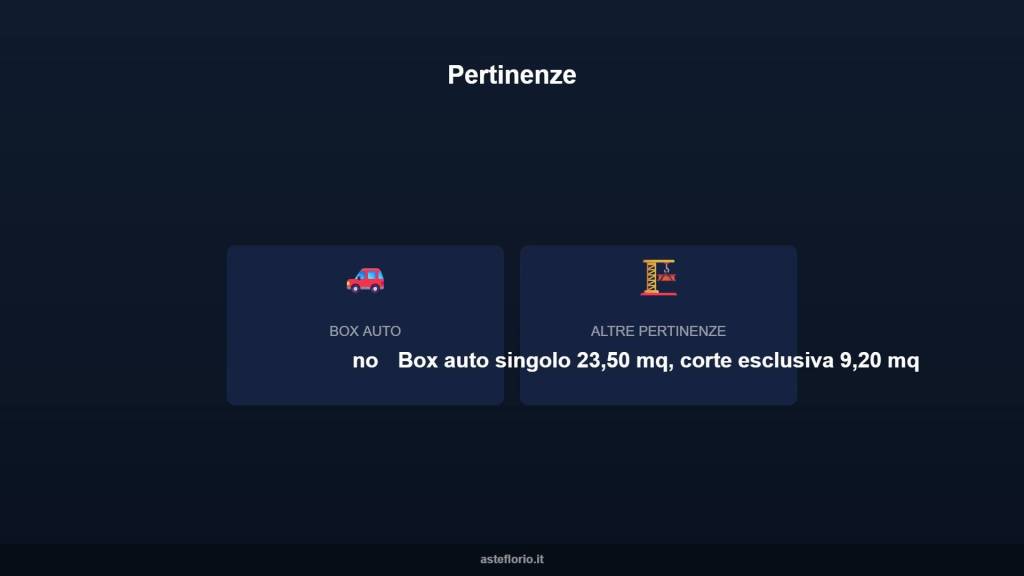Open the asteflorio.it footer link
The image size is (1024, 576).
(511, 559)
